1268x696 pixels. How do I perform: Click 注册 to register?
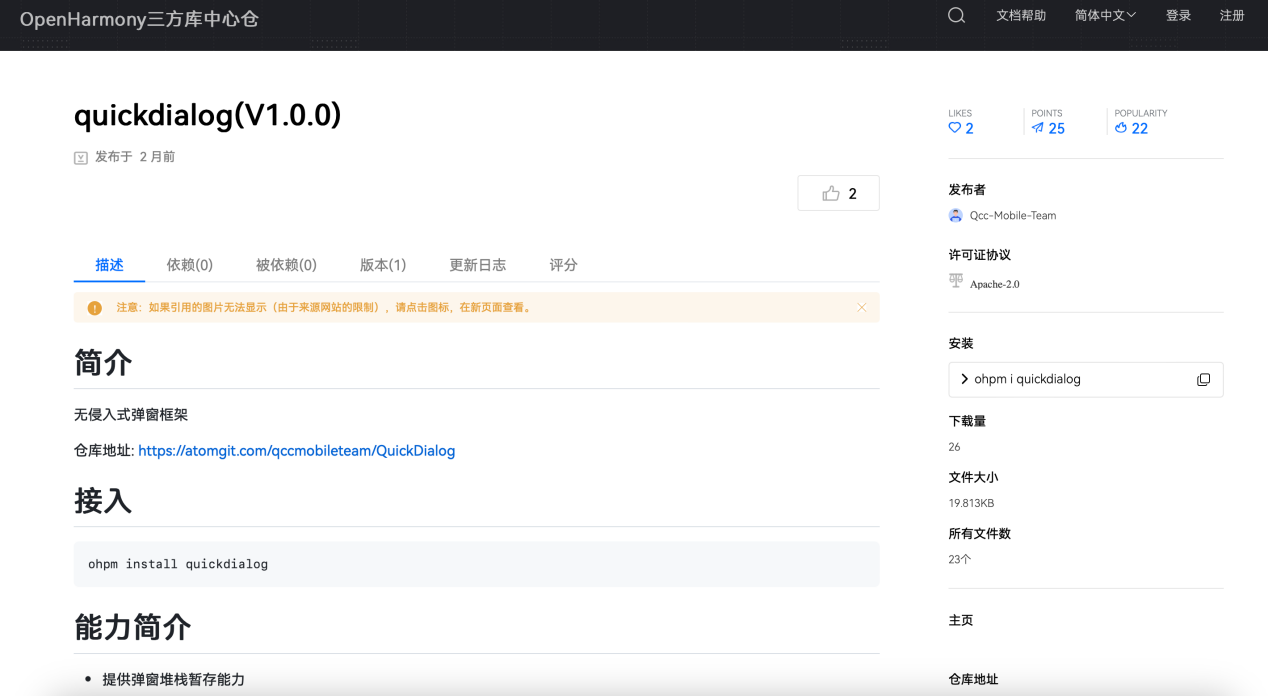tap(1232, 15)
